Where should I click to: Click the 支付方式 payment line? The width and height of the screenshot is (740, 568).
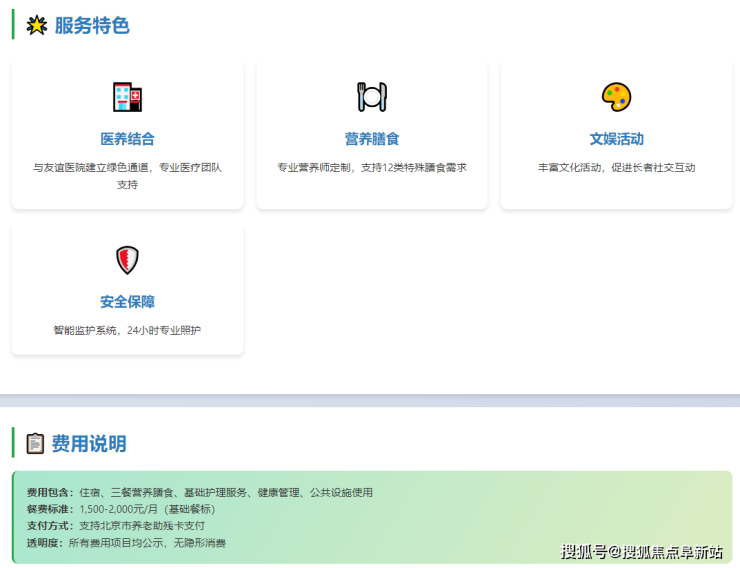115,526
